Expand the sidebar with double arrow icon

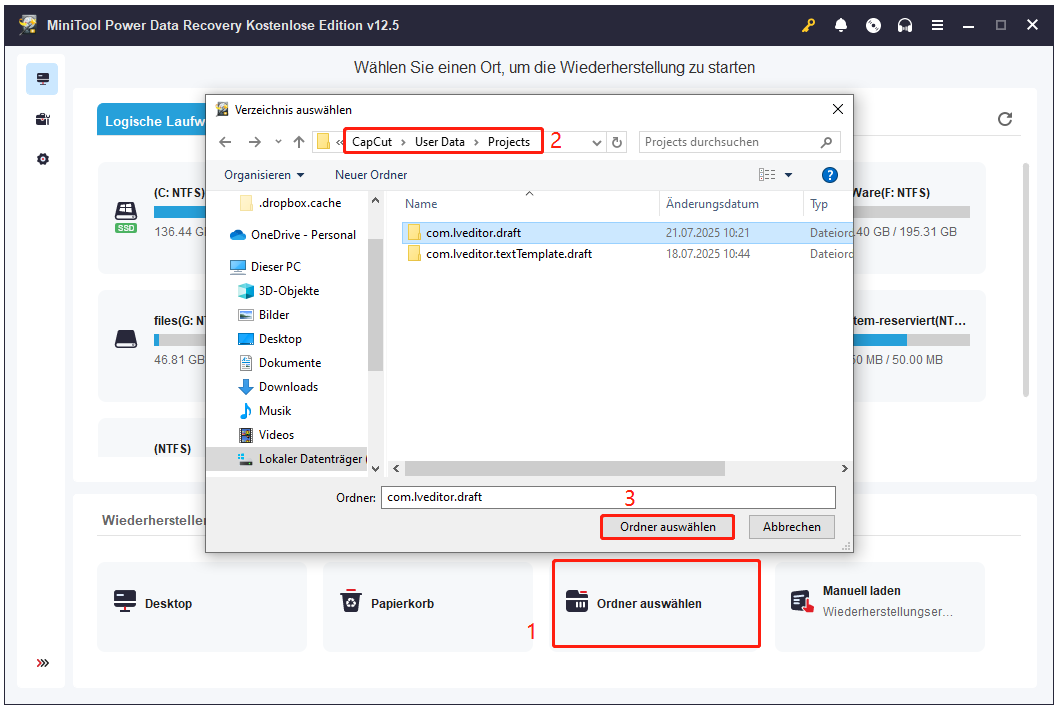point(43,663)
